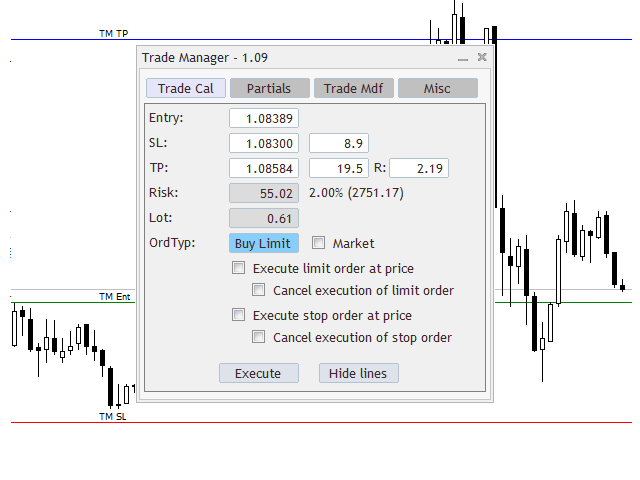This screenshot has width=640, height=480.
Task: Click the Lot: label
Action: coord(161,218)
